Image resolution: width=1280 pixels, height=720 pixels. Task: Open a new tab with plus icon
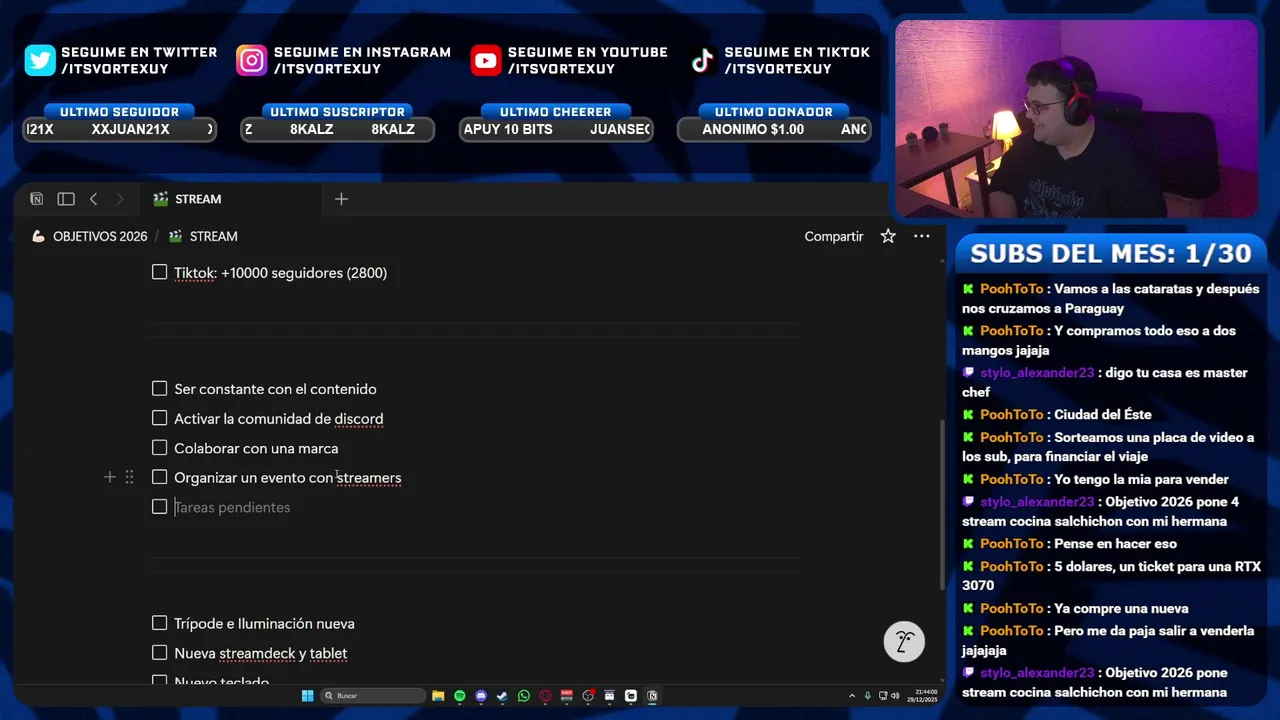(341, 199)
